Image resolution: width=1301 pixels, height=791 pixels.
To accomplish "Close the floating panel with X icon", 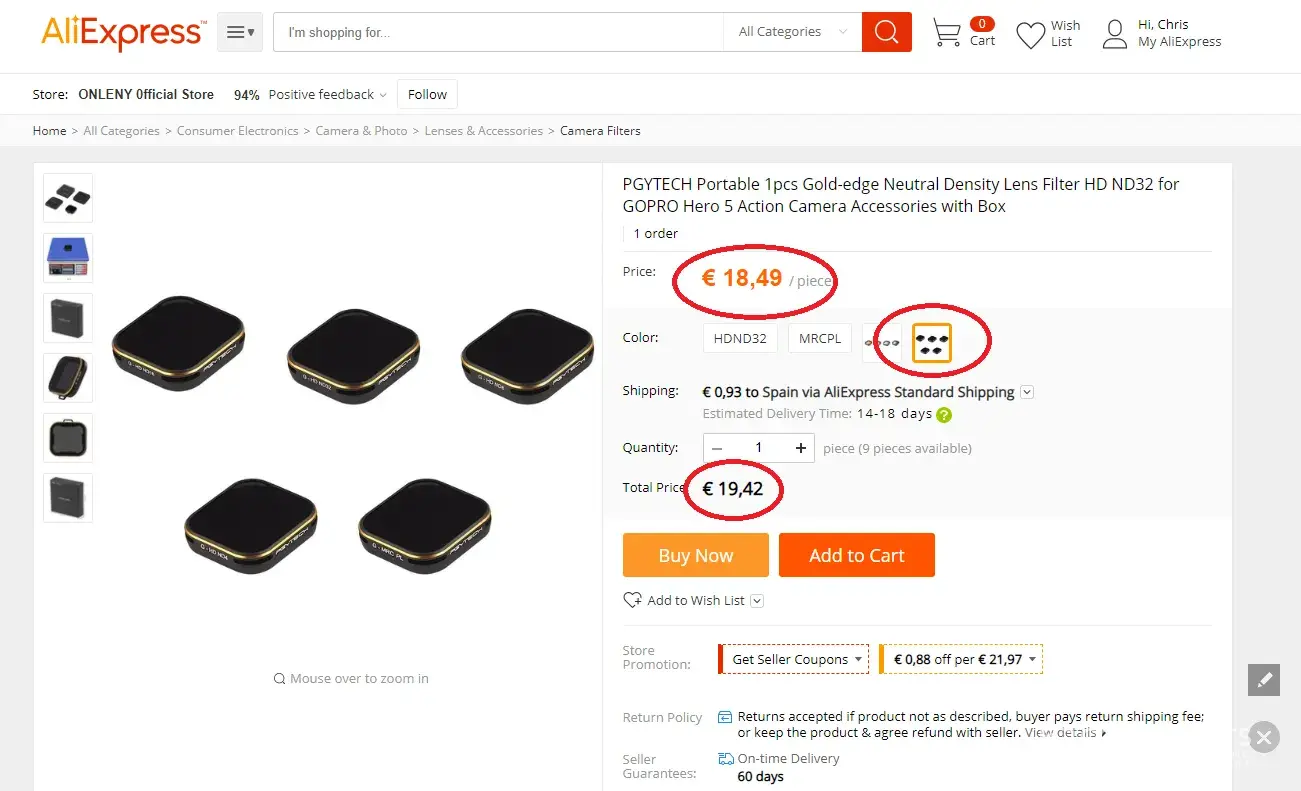I will point(1264,738).
